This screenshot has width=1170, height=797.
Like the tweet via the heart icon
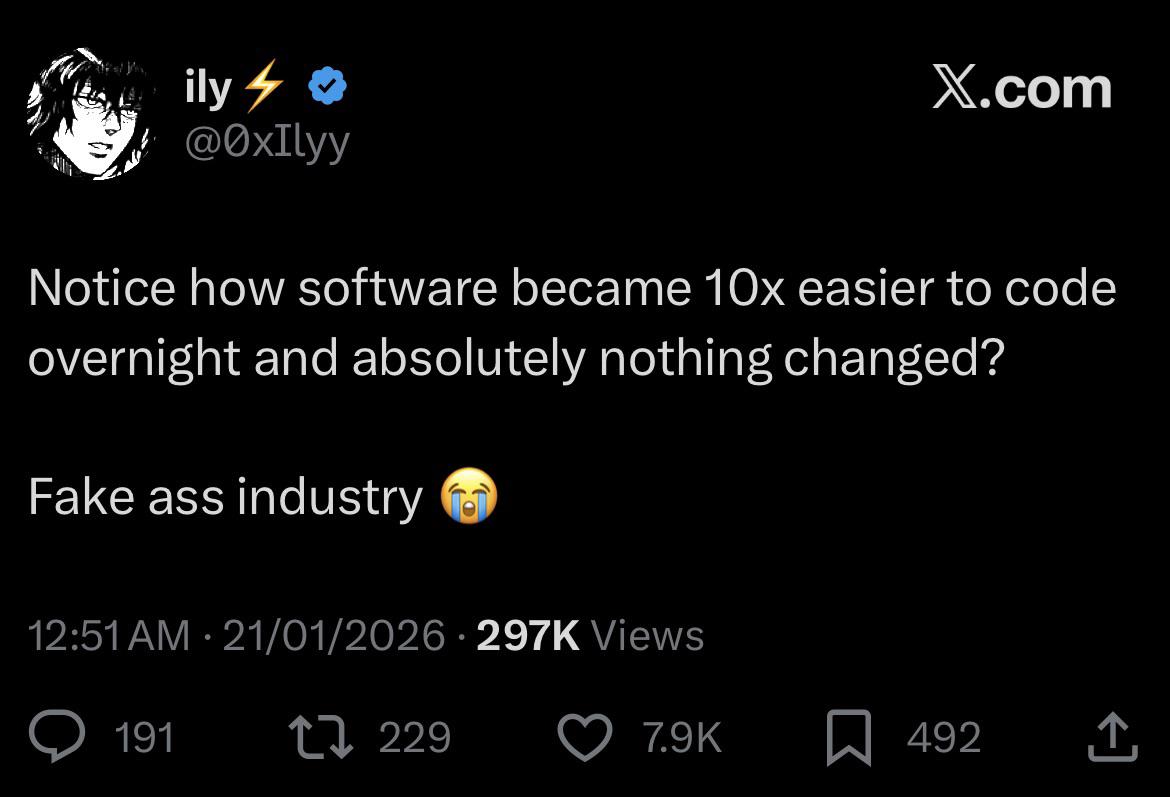coord(585,737)
